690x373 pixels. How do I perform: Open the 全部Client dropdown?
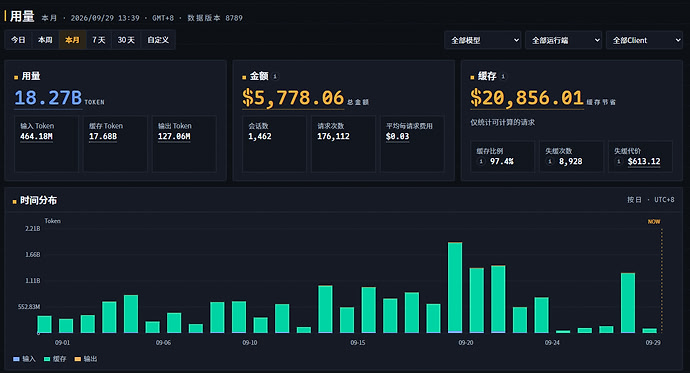point(644,40)
